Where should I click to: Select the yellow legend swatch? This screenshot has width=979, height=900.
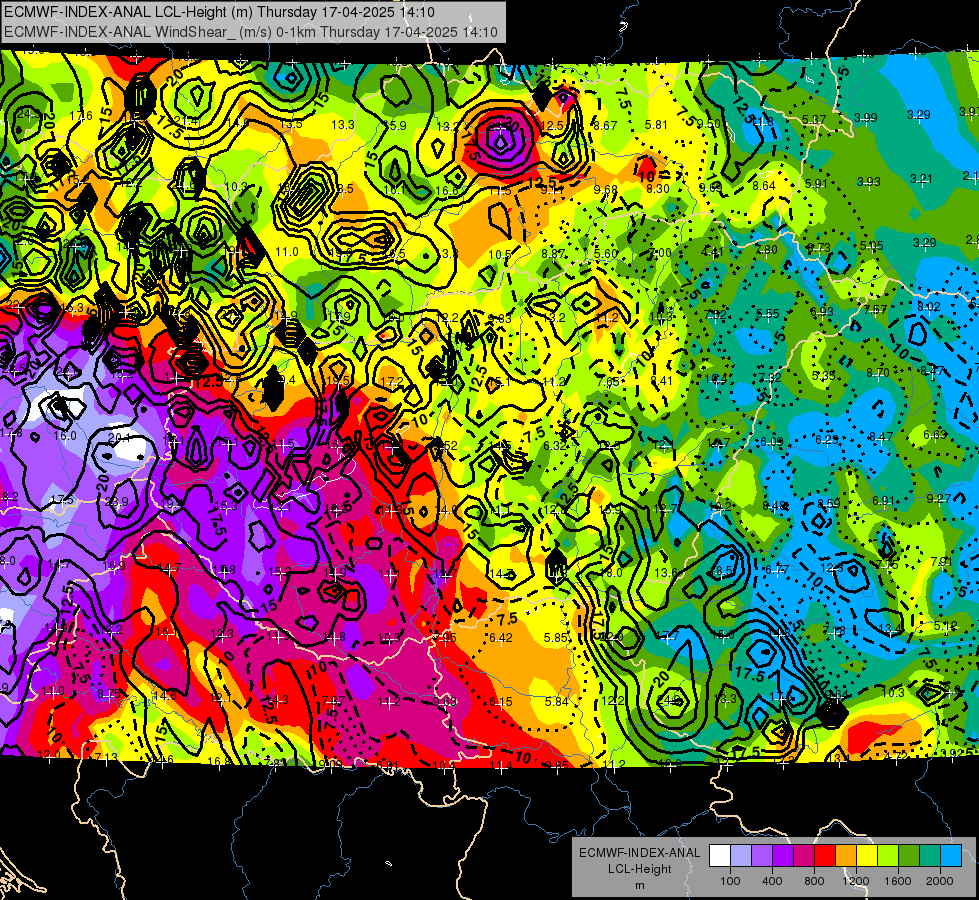click(867, 856)
